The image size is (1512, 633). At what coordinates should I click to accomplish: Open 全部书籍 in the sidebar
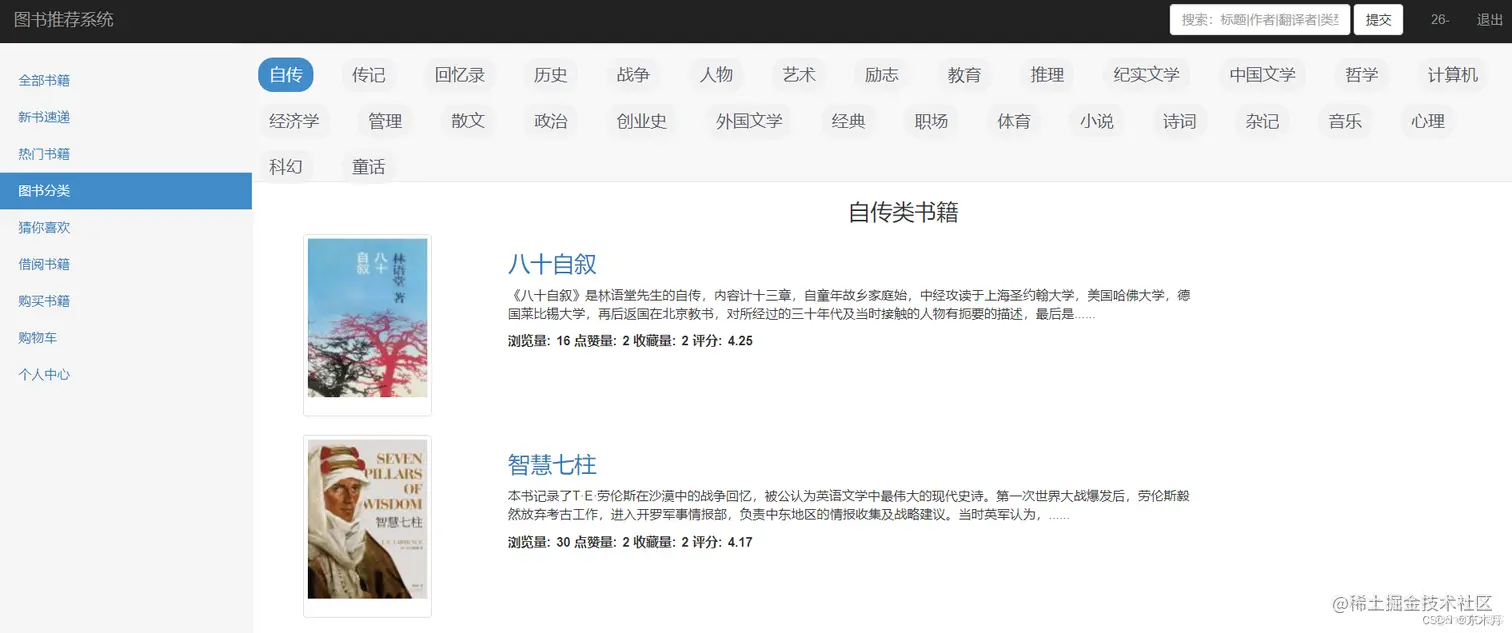click(x=44, y=79)
